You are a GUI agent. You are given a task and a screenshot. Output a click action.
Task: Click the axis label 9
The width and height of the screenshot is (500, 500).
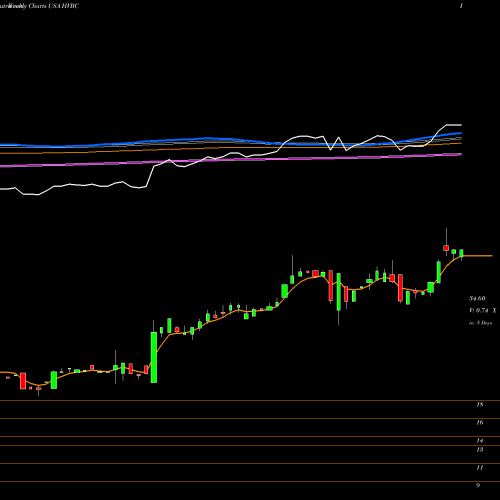pos(478,486)
